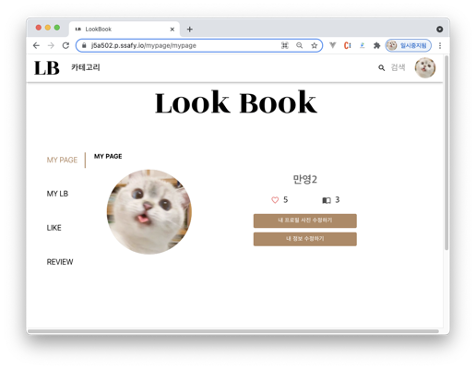476x369 pixels.
Task: Click the MY PAGE content heading
Action: (108, 156)
